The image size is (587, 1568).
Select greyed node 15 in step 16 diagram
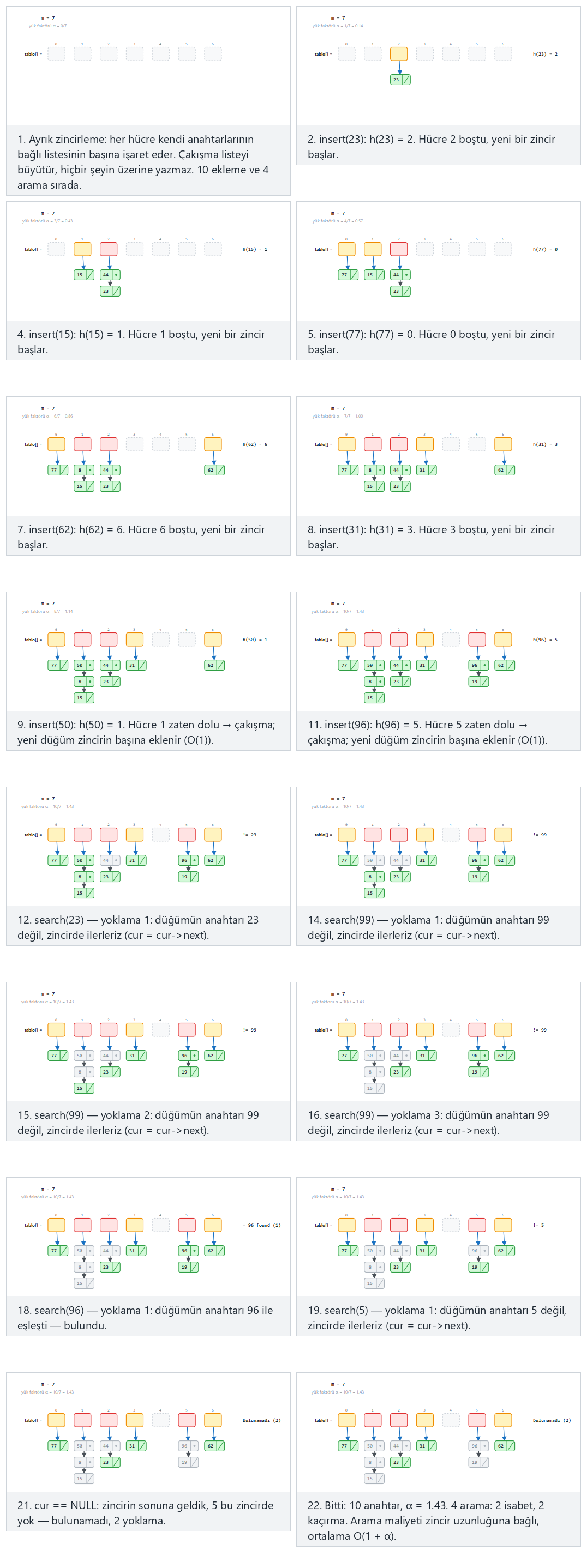[374, 1088]
